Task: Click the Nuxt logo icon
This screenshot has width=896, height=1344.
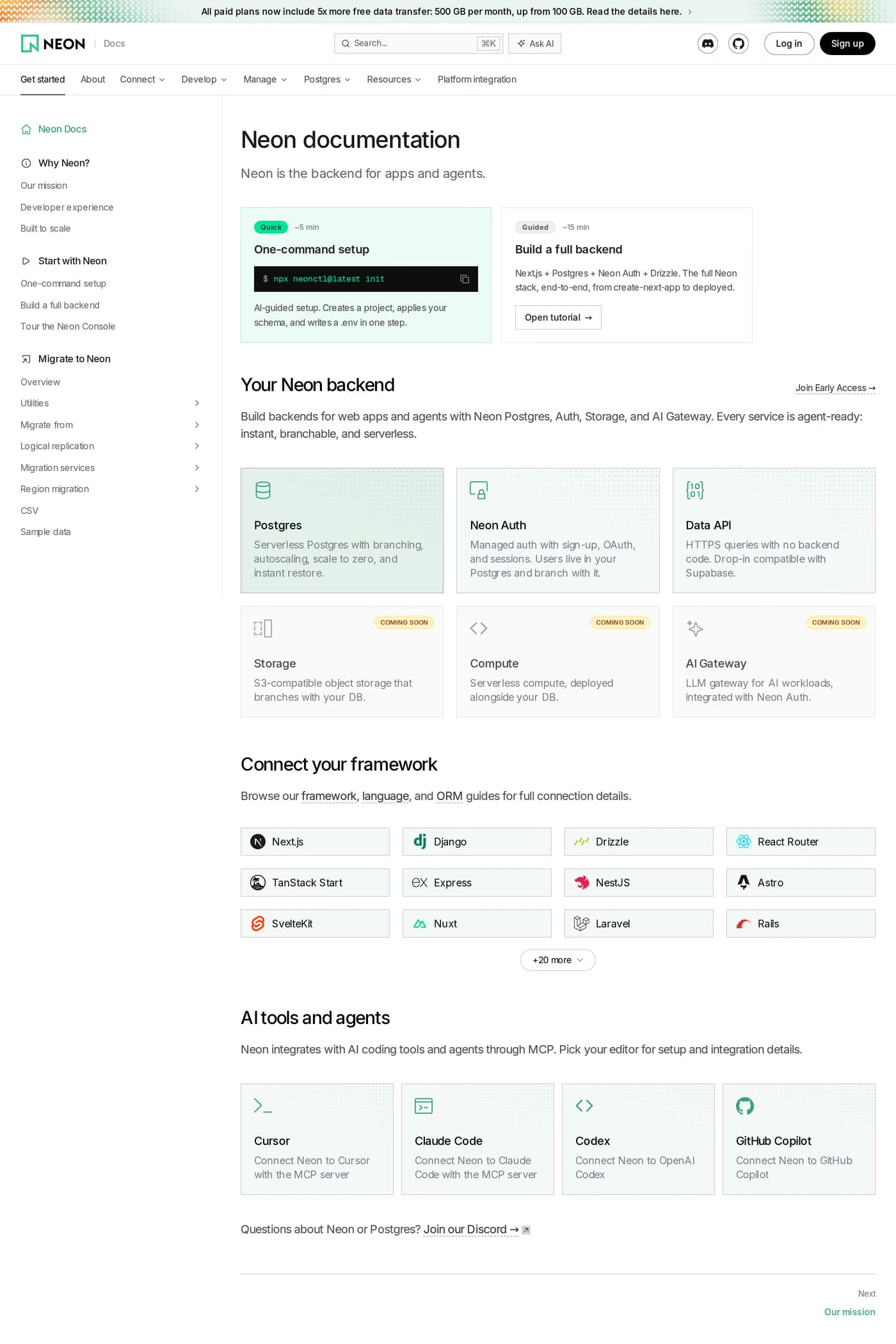Action: pyautogui.click(x=420, y=924)
